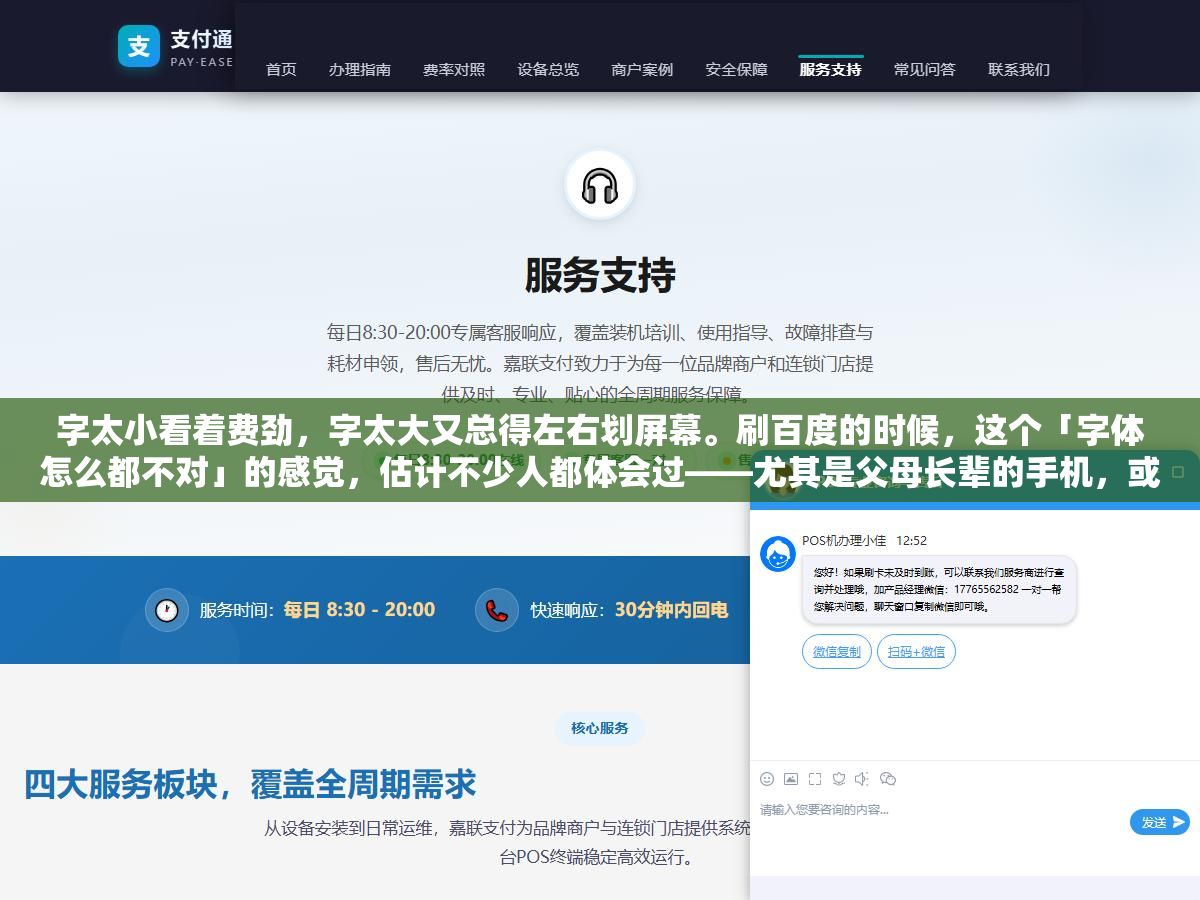
Task: Go to the 首页 nav item
Action: click(x=281, y=69)
